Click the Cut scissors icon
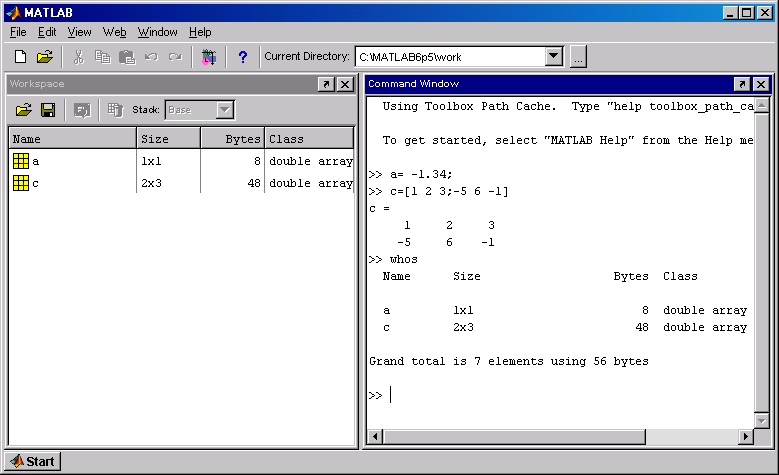The height and width of the screenshot is (475, 779). click(x=78, y=57)
